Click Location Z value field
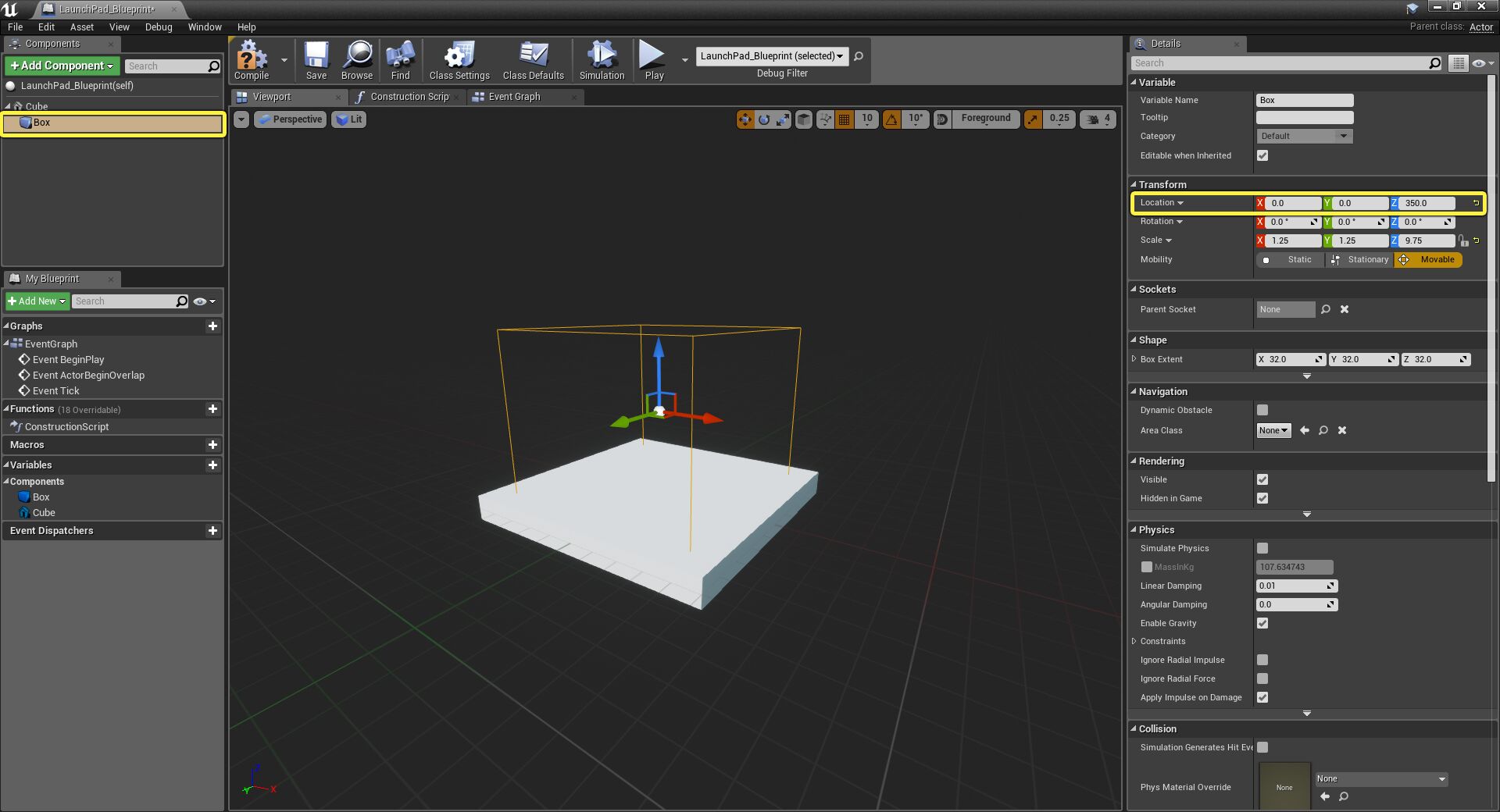Screen dimensions: 1500x812 [1427, 203]
